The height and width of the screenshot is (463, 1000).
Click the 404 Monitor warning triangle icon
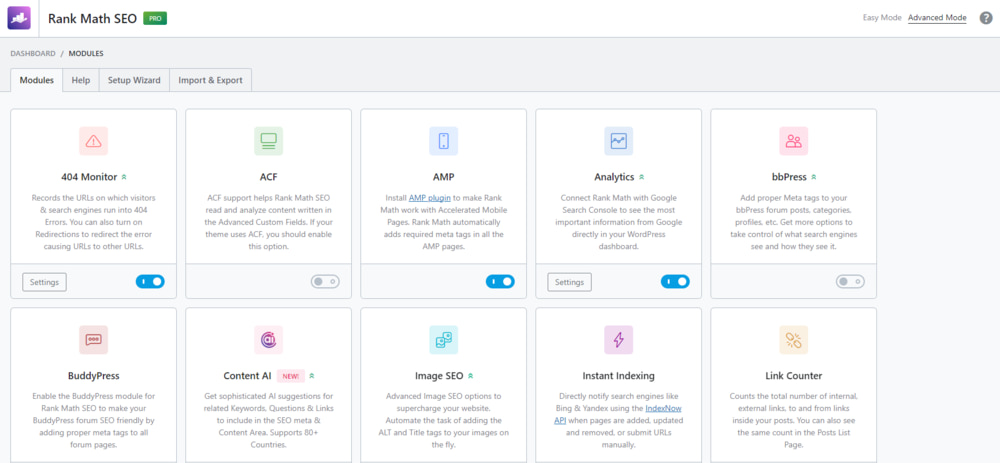pyautogui.click(x=94, y=141)
